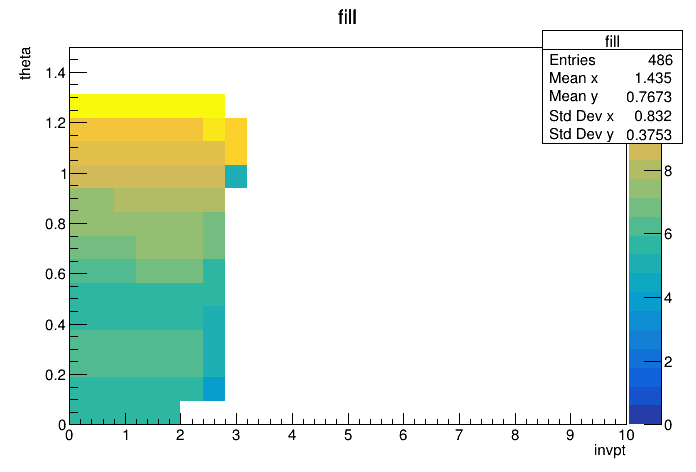
Task: Click x-axis tick label 8
Action: pos(515,435)
